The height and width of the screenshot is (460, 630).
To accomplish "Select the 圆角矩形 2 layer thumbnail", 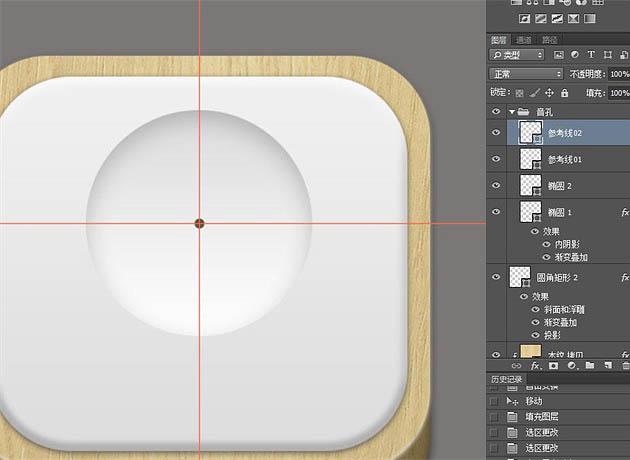I will [521, 277].
